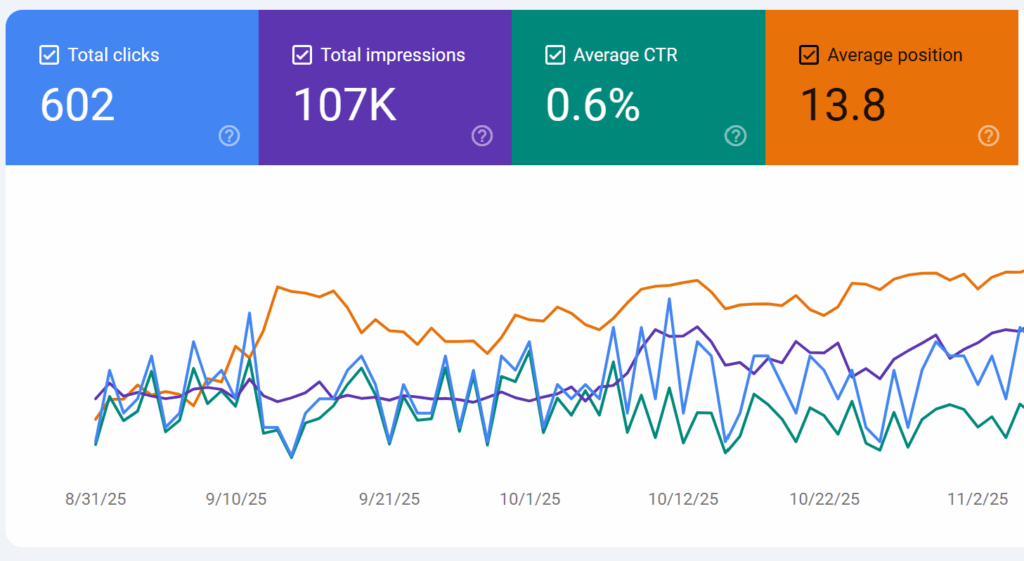Select the 10/1/25 date label
This screenshot has height=561, width=1024.
pos(531,499)
